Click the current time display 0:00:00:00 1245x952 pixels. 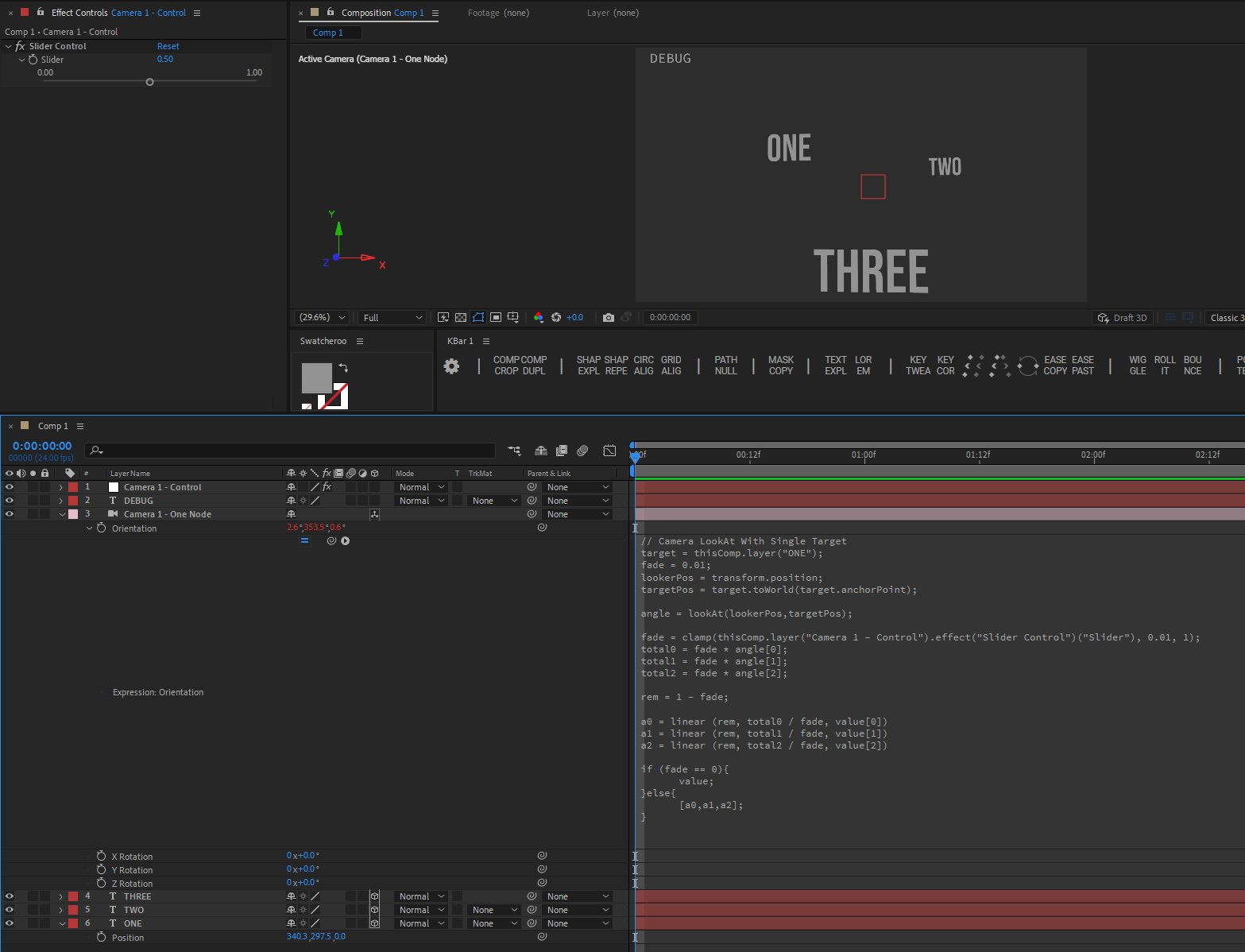click(x=41, y=446)
